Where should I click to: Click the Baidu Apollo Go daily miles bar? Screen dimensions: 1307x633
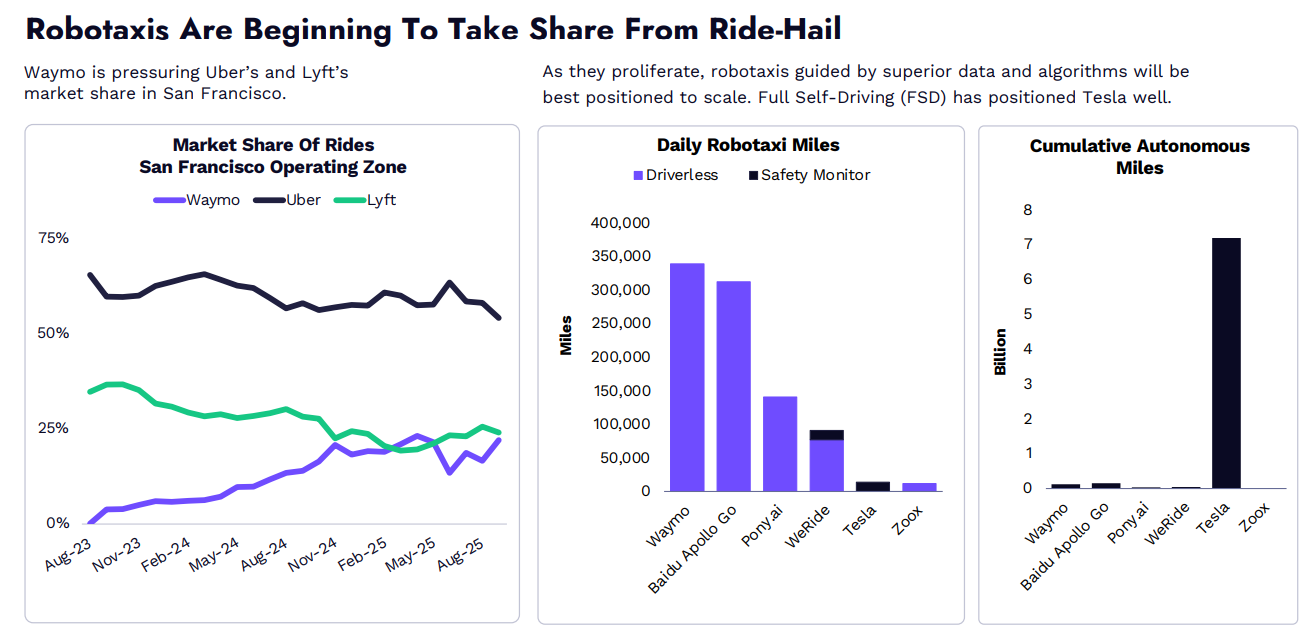pyautogui.click(x=733, y=386)
